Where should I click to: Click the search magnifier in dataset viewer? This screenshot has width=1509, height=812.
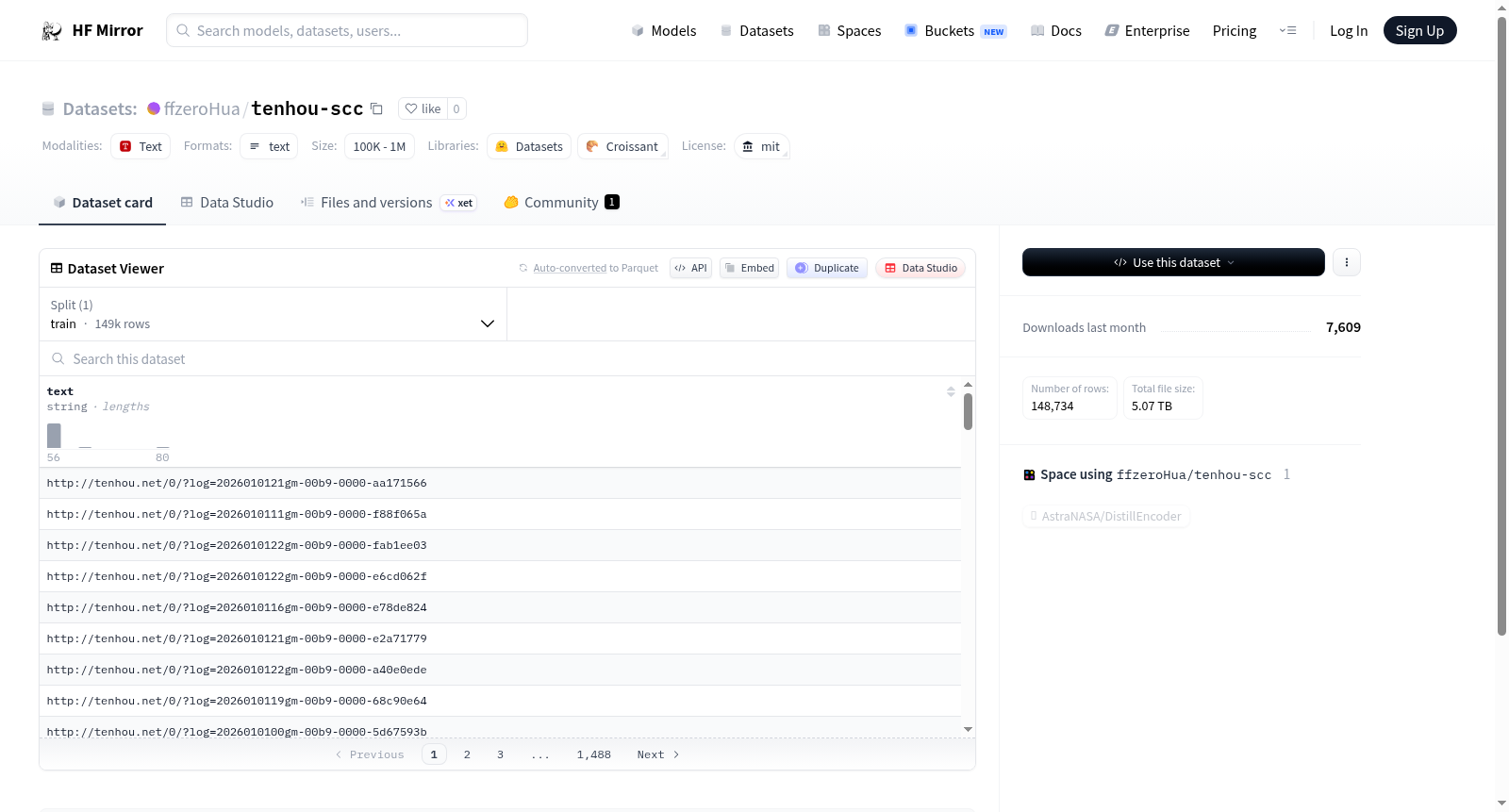(58, 358)
